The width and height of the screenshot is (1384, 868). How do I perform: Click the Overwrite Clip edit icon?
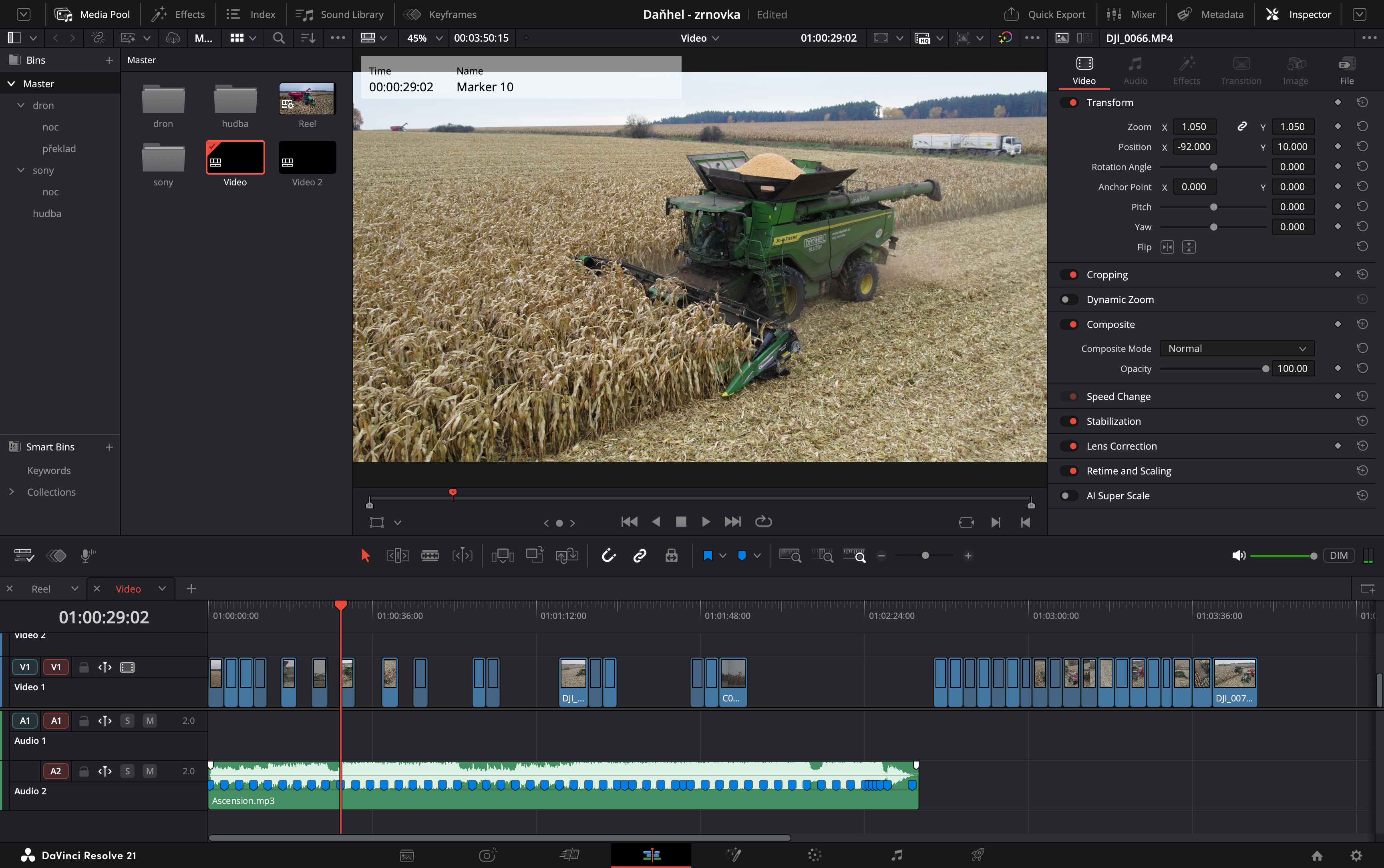pos(535,555)
